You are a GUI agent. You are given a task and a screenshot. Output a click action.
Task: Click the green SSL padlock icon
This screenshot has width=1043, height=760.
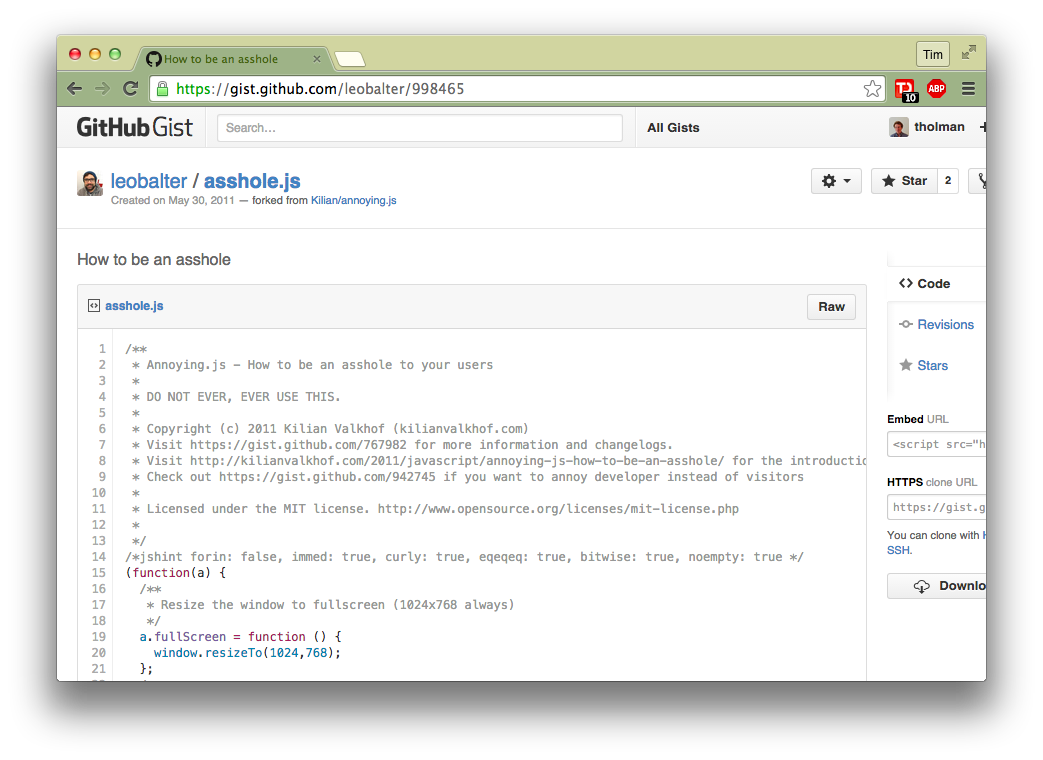[x=162, y=88]
